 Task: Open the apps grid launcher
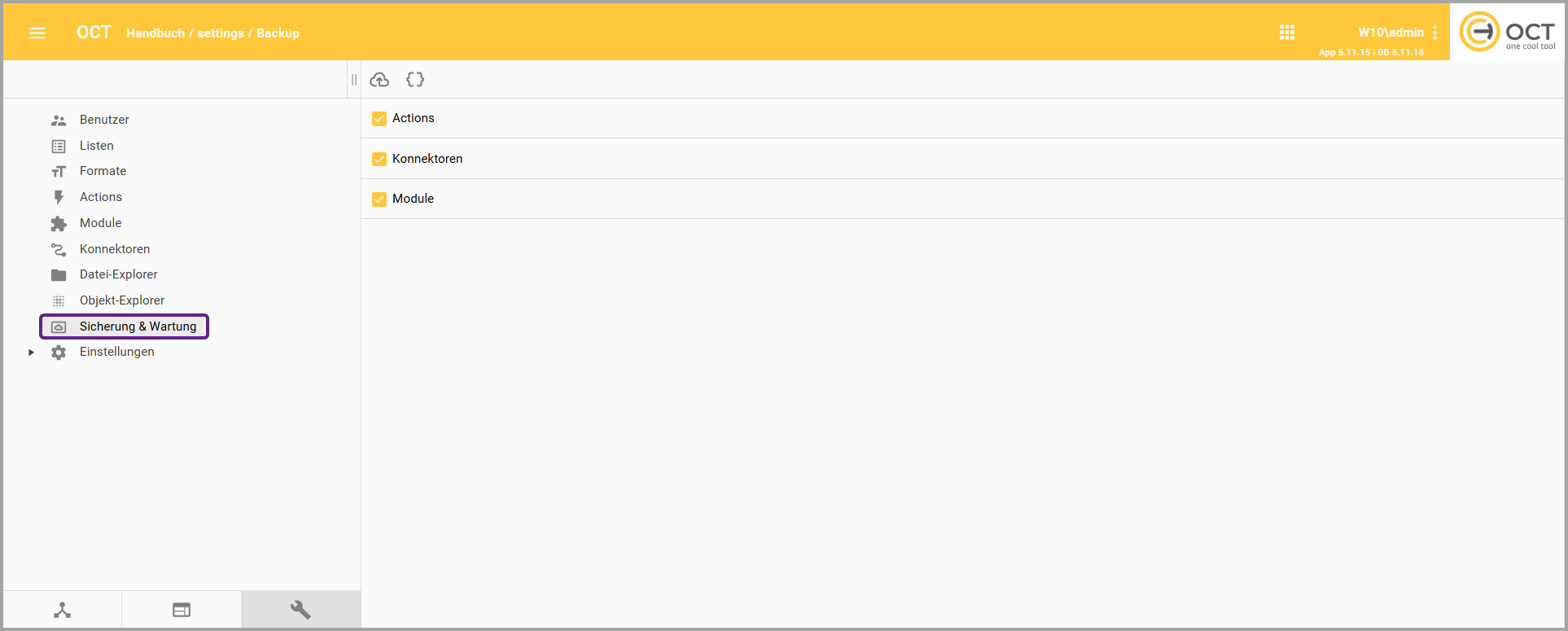(1286, 33)
